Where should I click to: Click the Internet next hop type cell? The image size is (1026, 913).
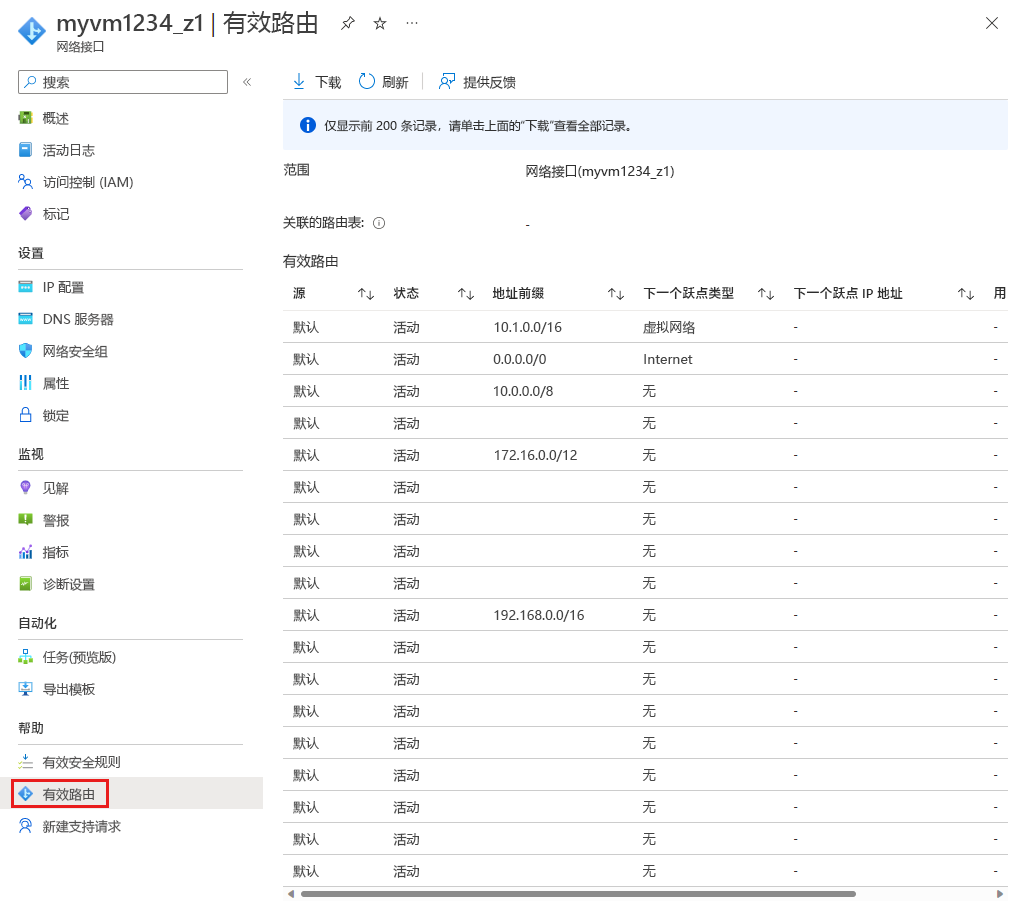667,359
